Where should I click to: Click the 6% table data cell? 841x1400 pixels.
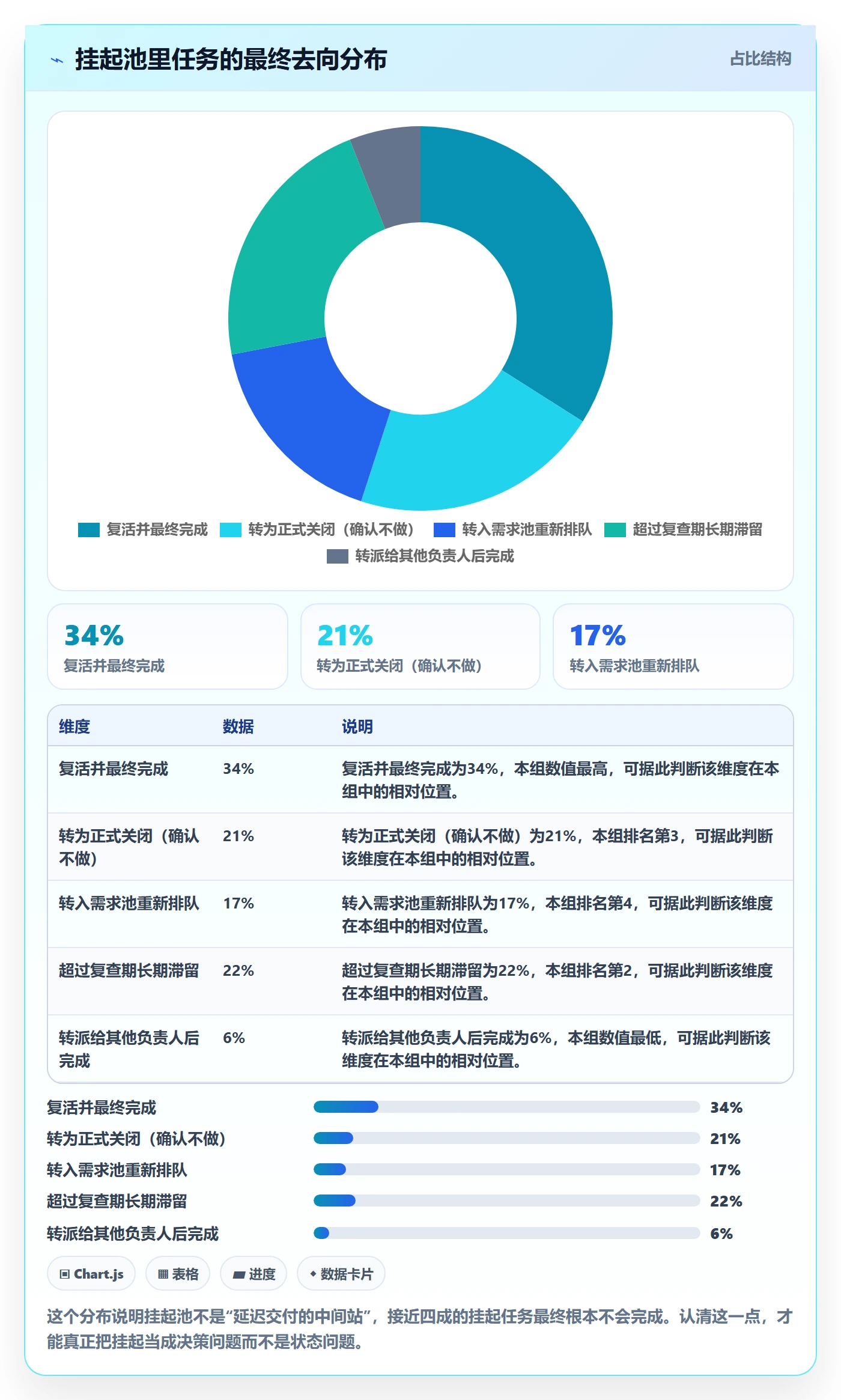234,1038
